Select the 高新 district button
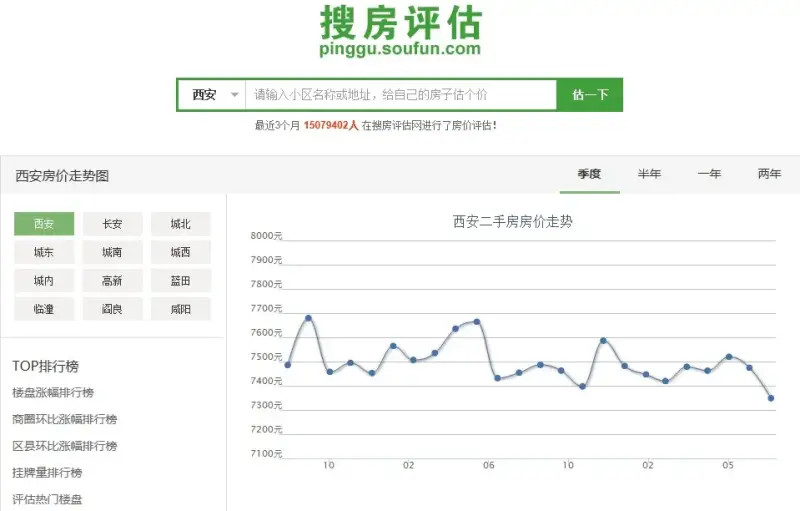The image size is (800, 511). click(x=112, y=281)
